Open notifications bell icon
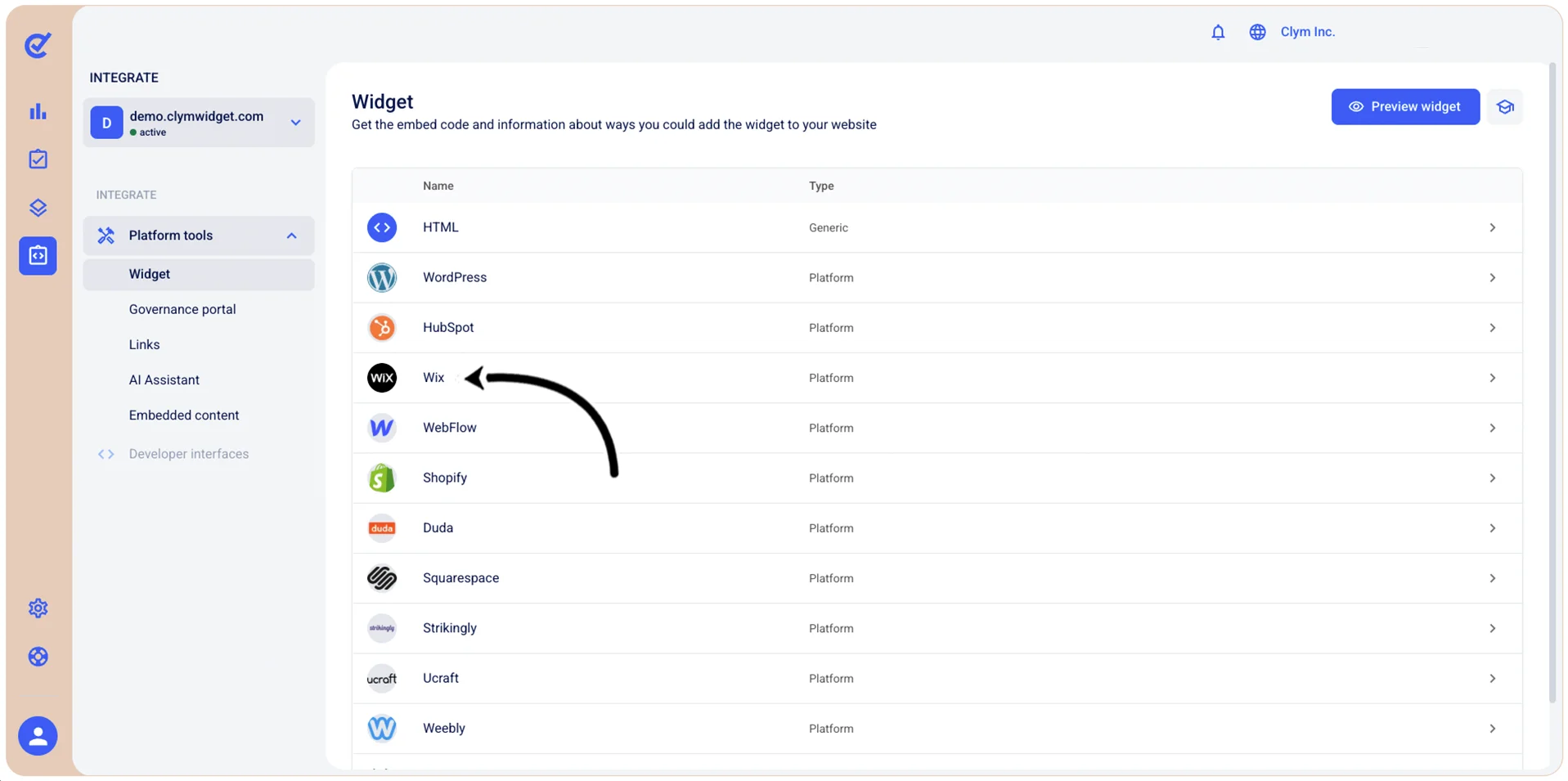This screenshot has width=1568, height=781. pos(1218,32)
